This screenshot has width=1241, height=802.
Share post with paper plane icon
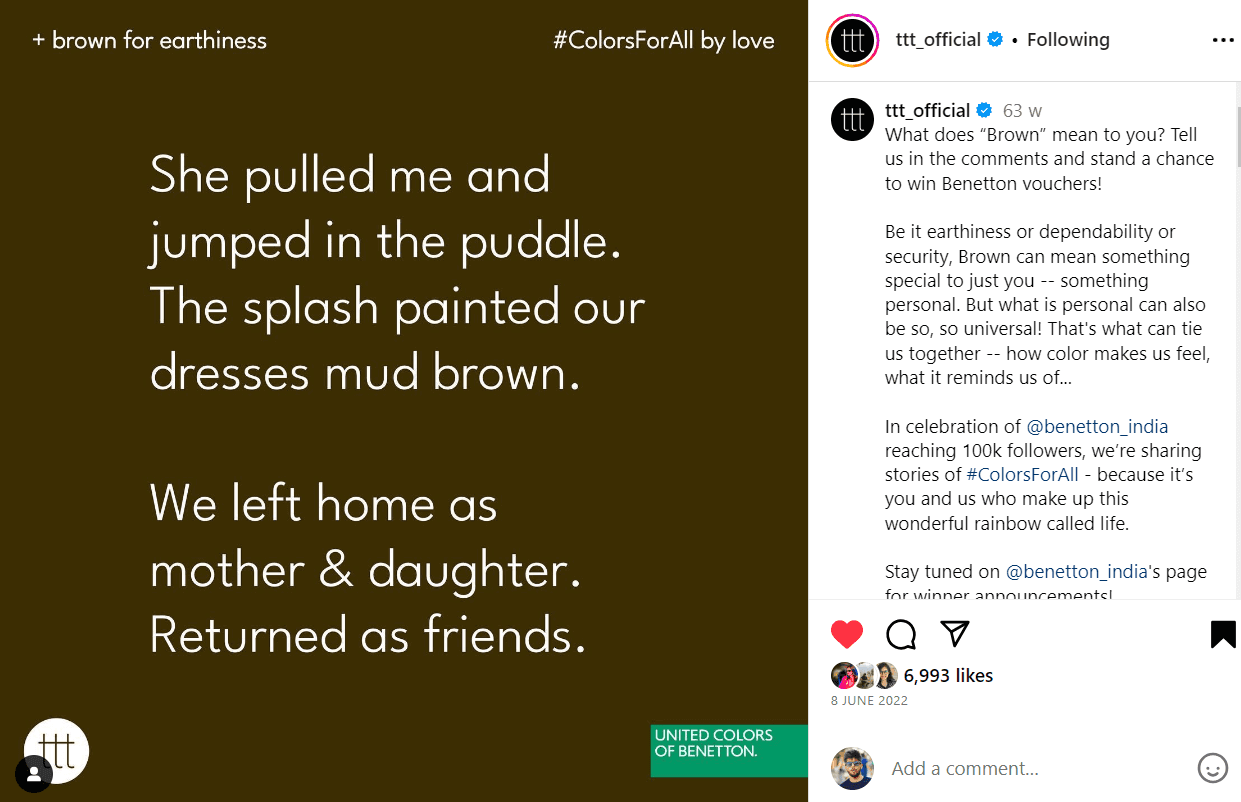[x=955, y=633]
